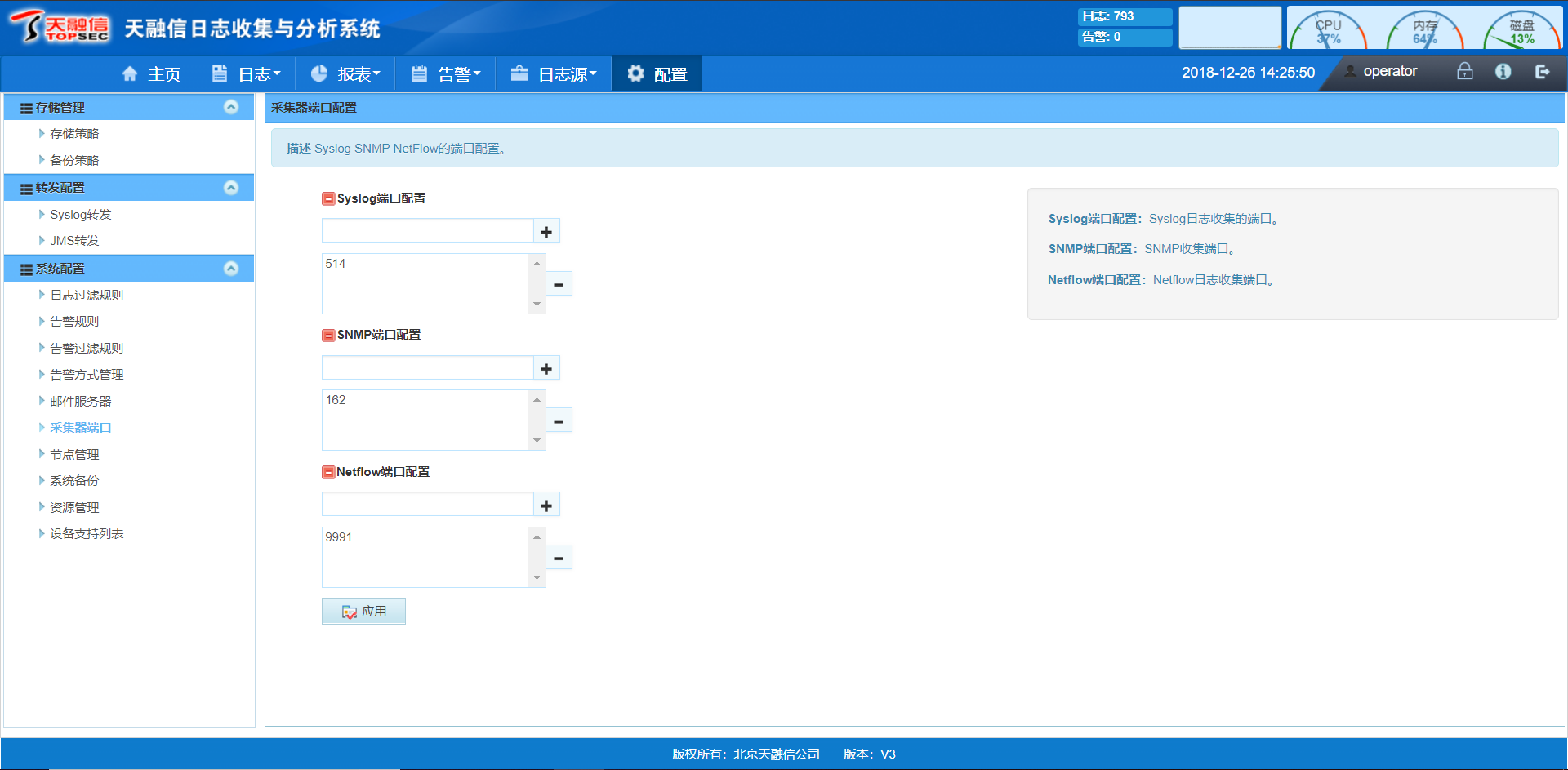The height and width of the screenshot is (770, 1568).
Task: Open 告警规则 in the sidebar
Action: coord(74,322)
